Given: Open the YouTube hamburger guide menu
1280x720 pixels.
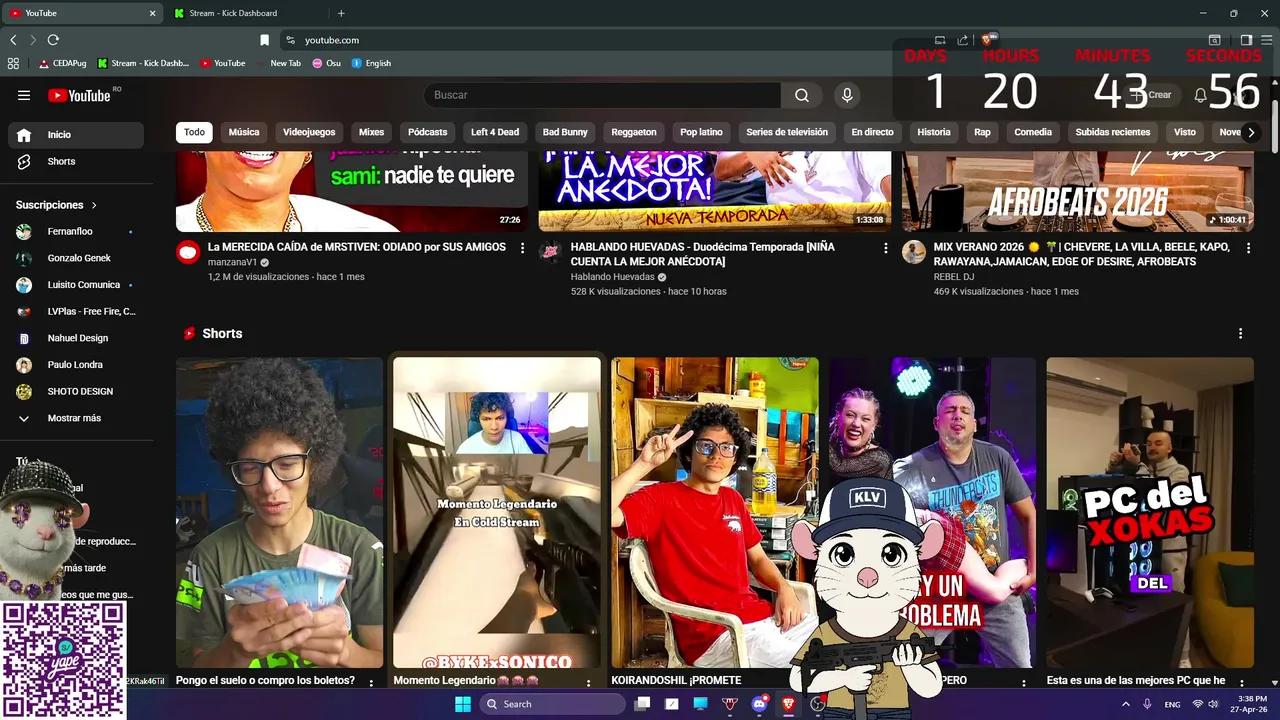Looking at the screenshot, I should click(x=24, y=95).
